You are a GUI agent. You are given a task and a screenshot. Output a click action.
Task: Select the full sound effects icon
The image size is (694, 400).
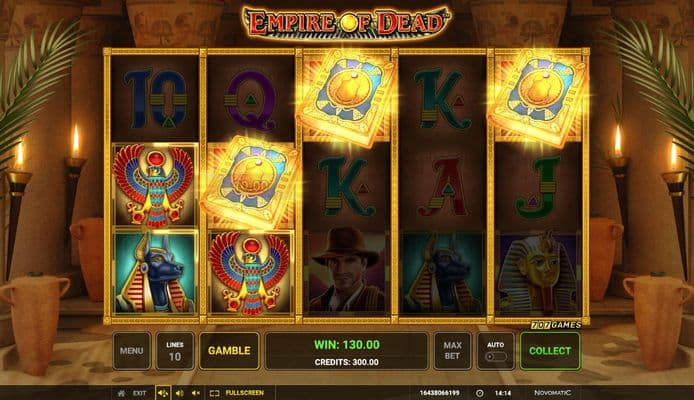tap(162, 393)
